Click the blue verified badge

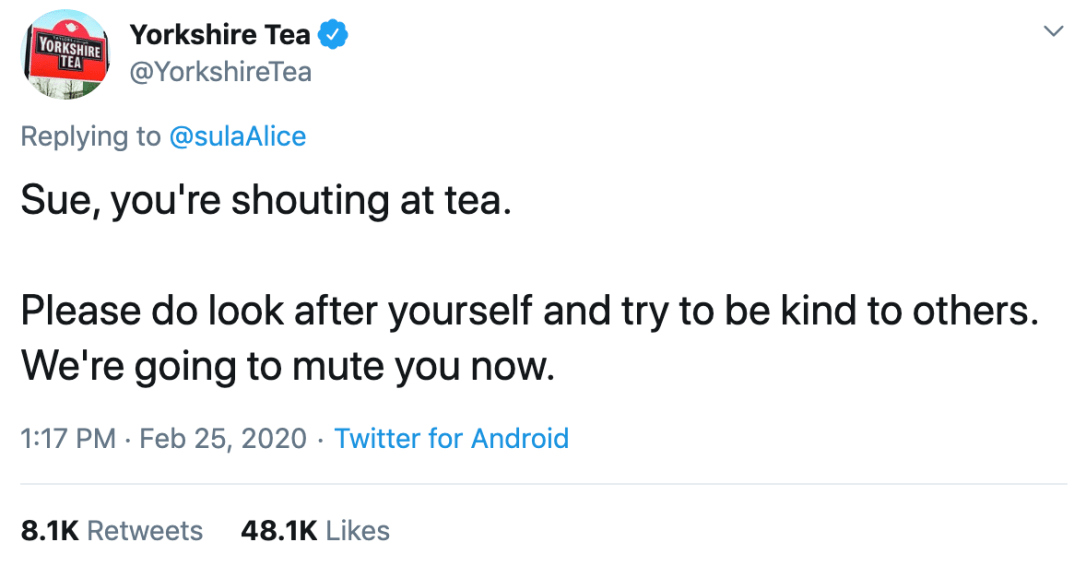334,35
